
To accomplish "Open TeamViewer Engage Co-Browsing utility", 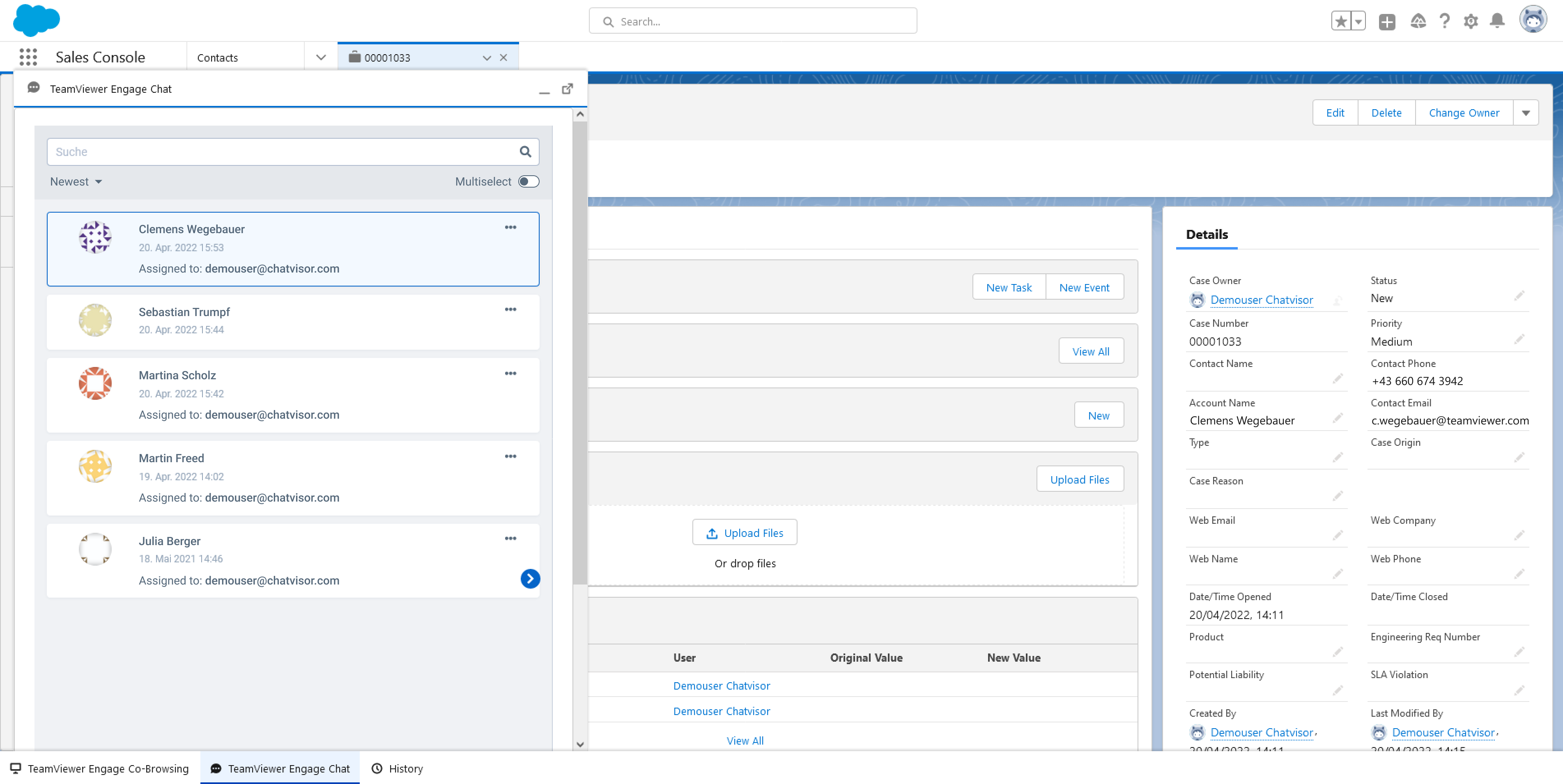I will 99,768.
